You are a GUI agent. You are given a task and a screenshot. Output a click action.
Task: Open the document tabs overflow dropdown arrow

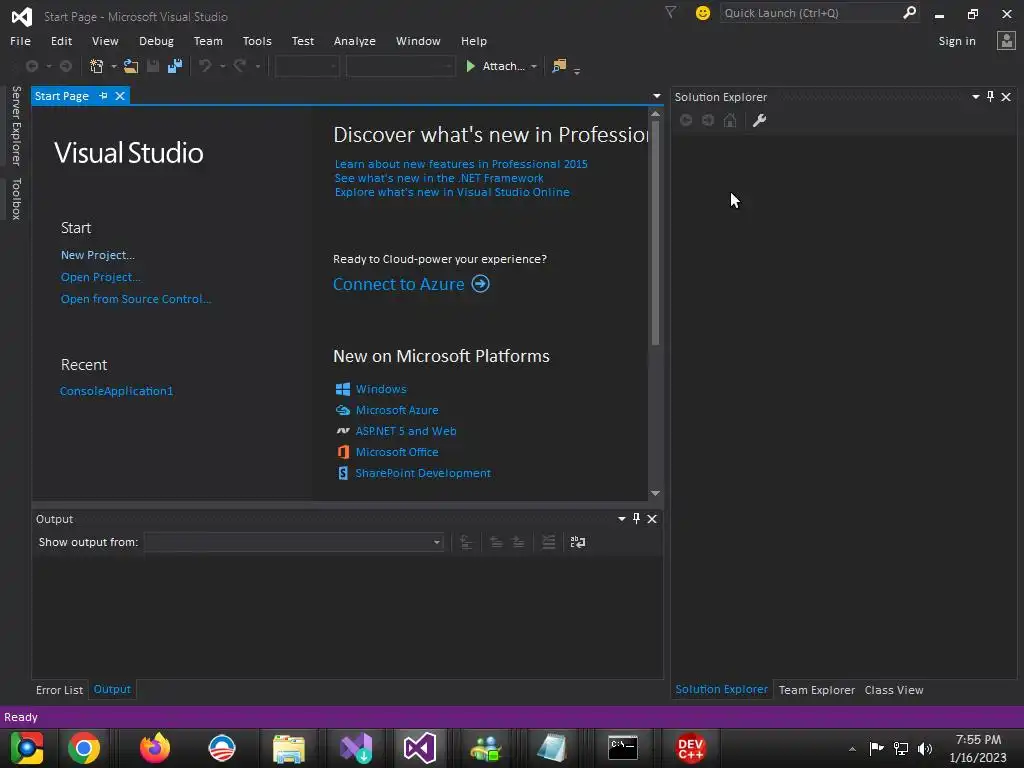(x=656, y=96)
